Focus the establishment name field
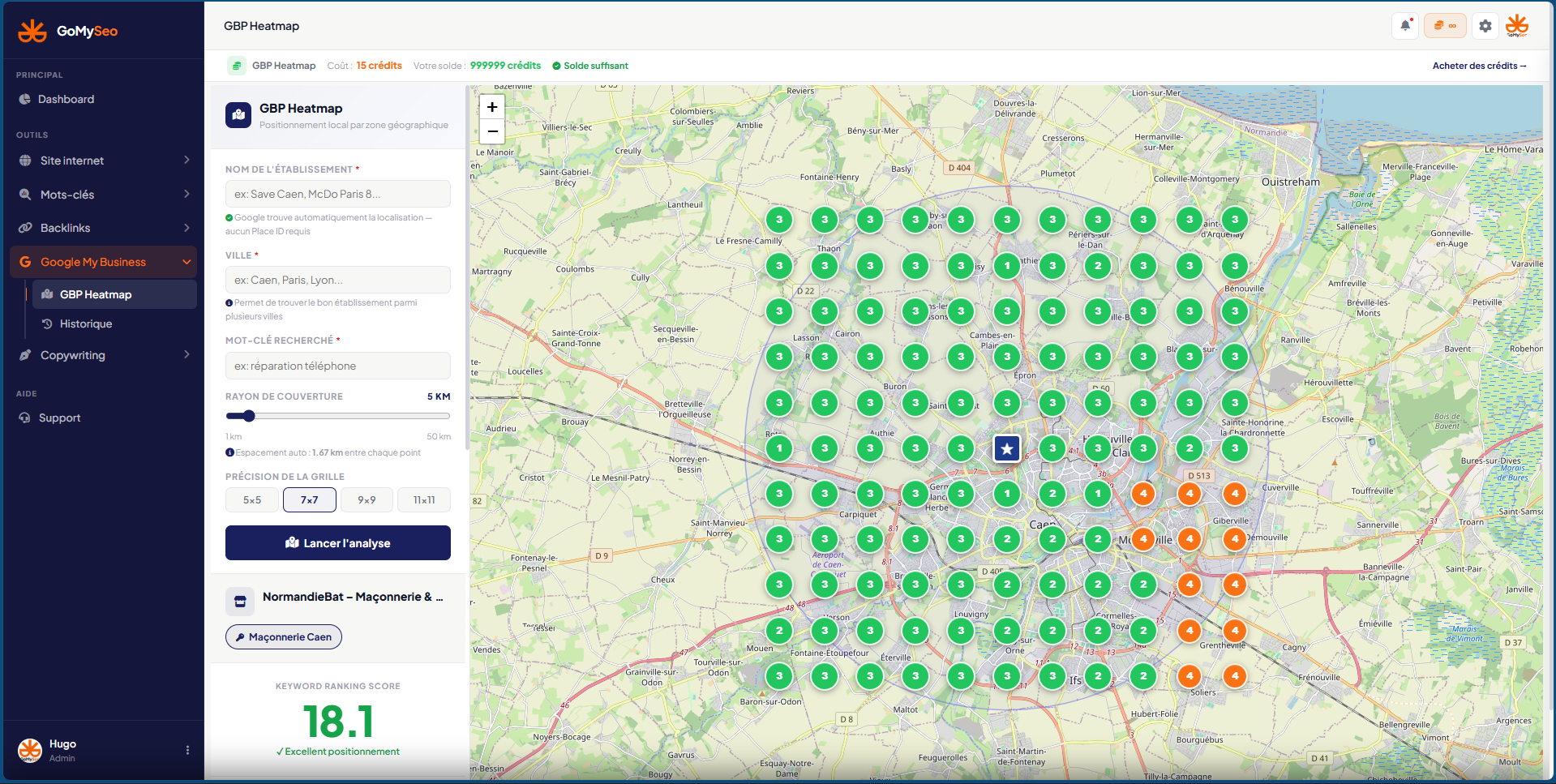 tap(338, 194)
